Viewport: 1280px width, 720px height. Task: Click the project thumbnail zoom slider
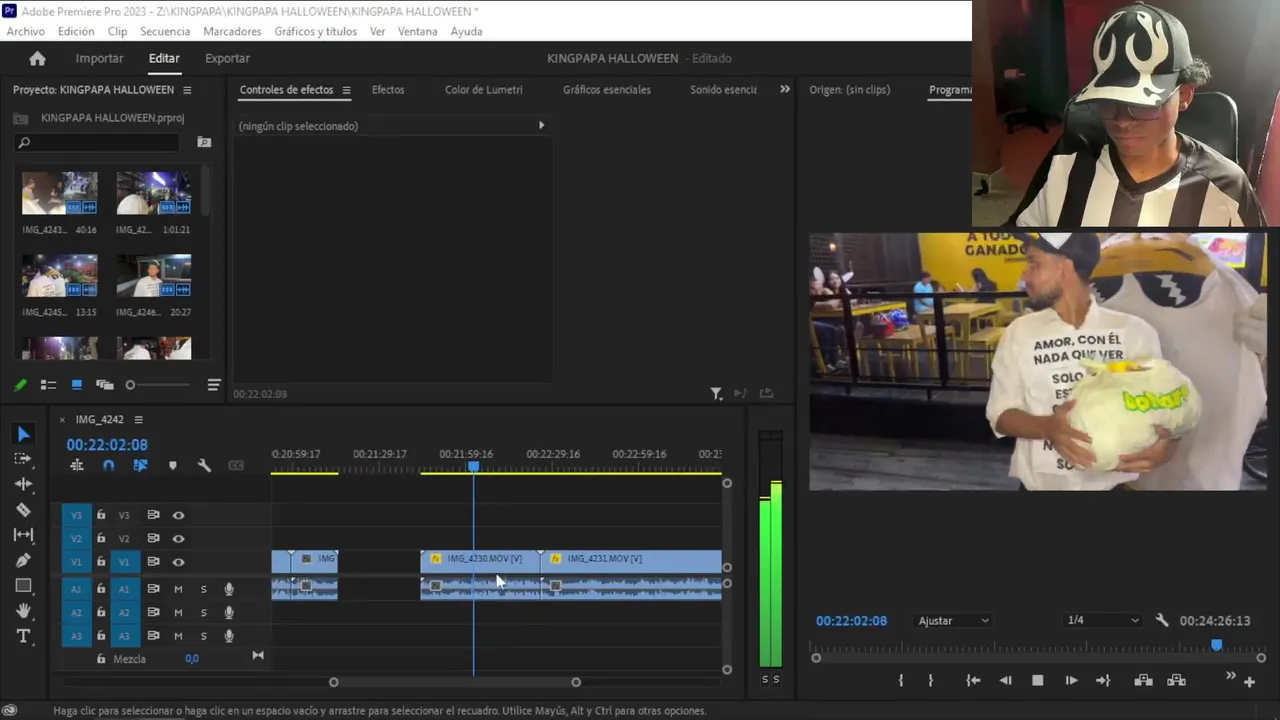(x=130, y=385)
